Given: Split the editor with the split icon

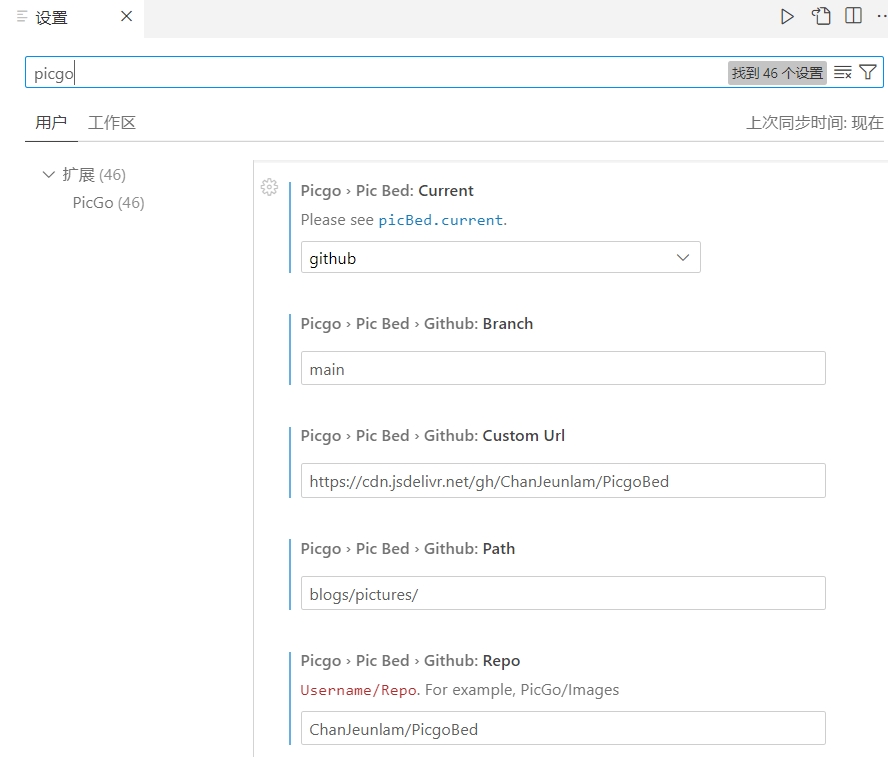Looking at the screenshot, I should pos(853,16).
